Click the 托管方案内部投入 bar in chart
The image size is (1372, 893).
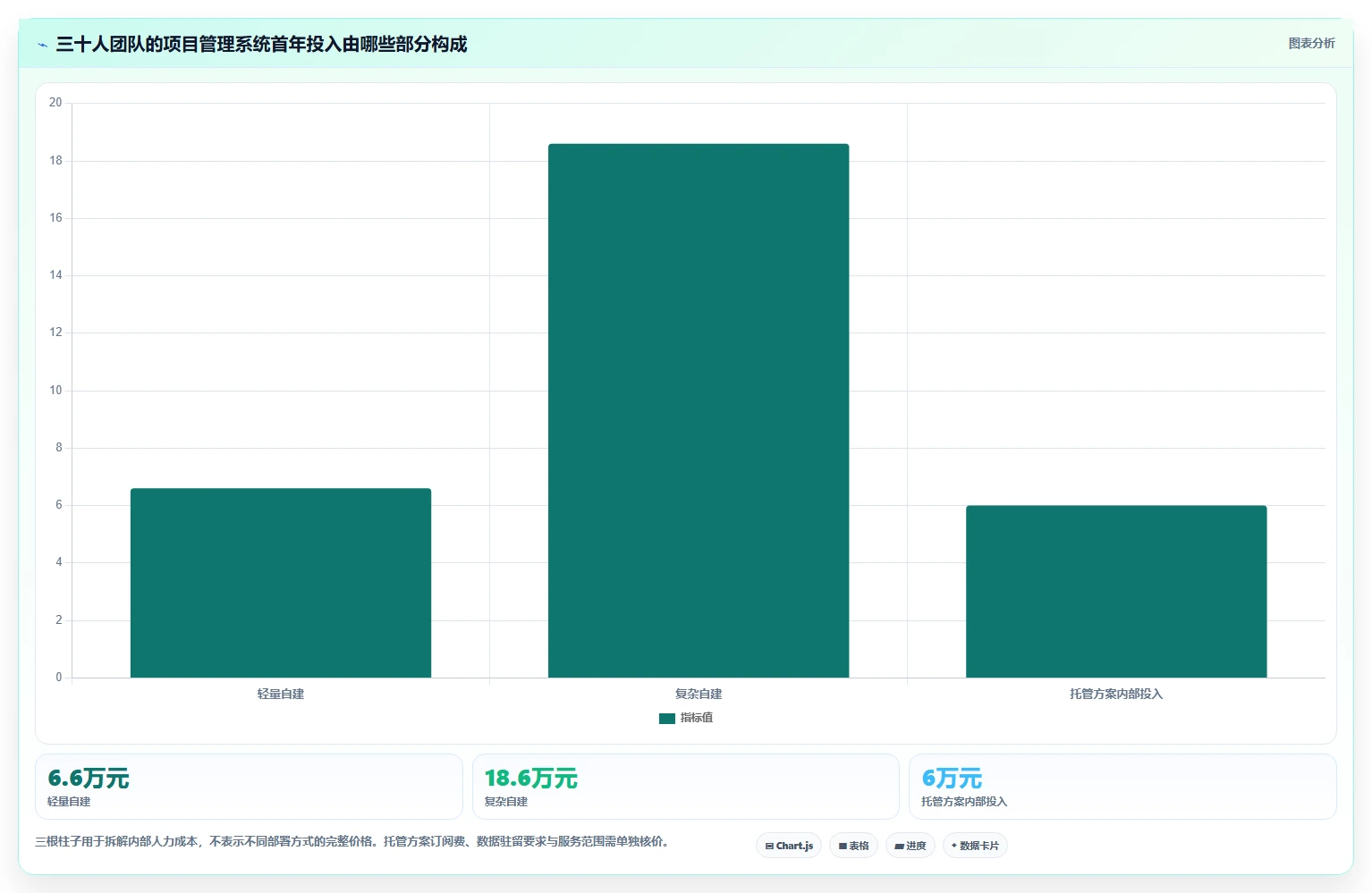[x=1116, y=592]
